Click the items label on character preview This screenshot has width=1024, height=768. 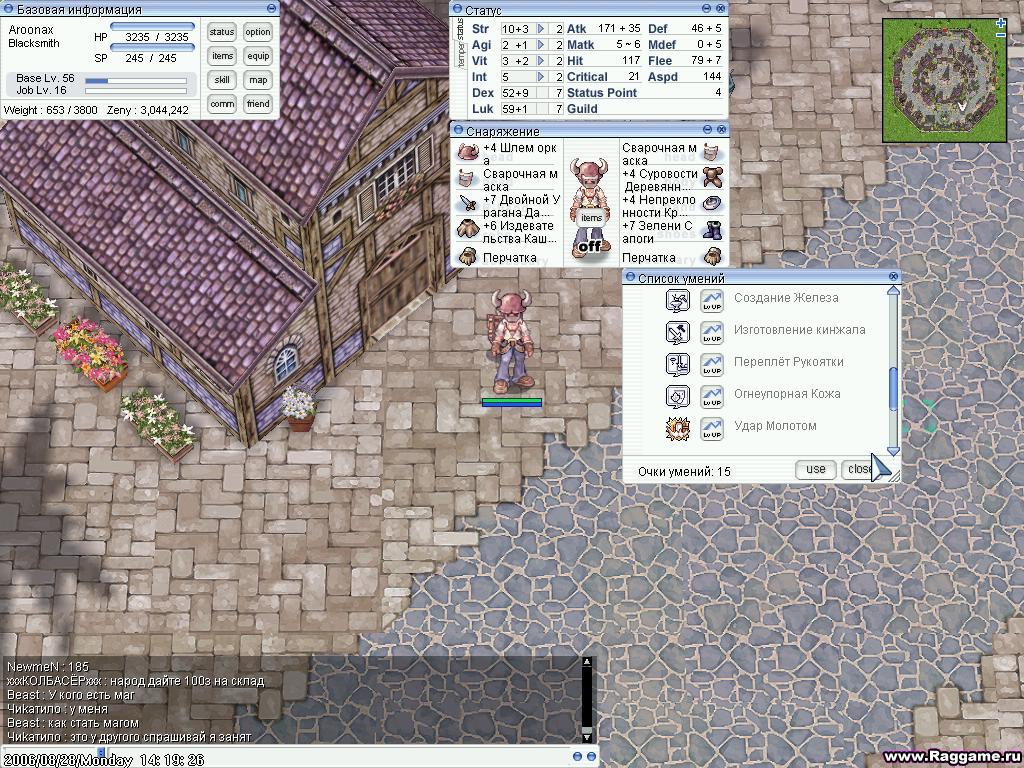click(591, 218)
